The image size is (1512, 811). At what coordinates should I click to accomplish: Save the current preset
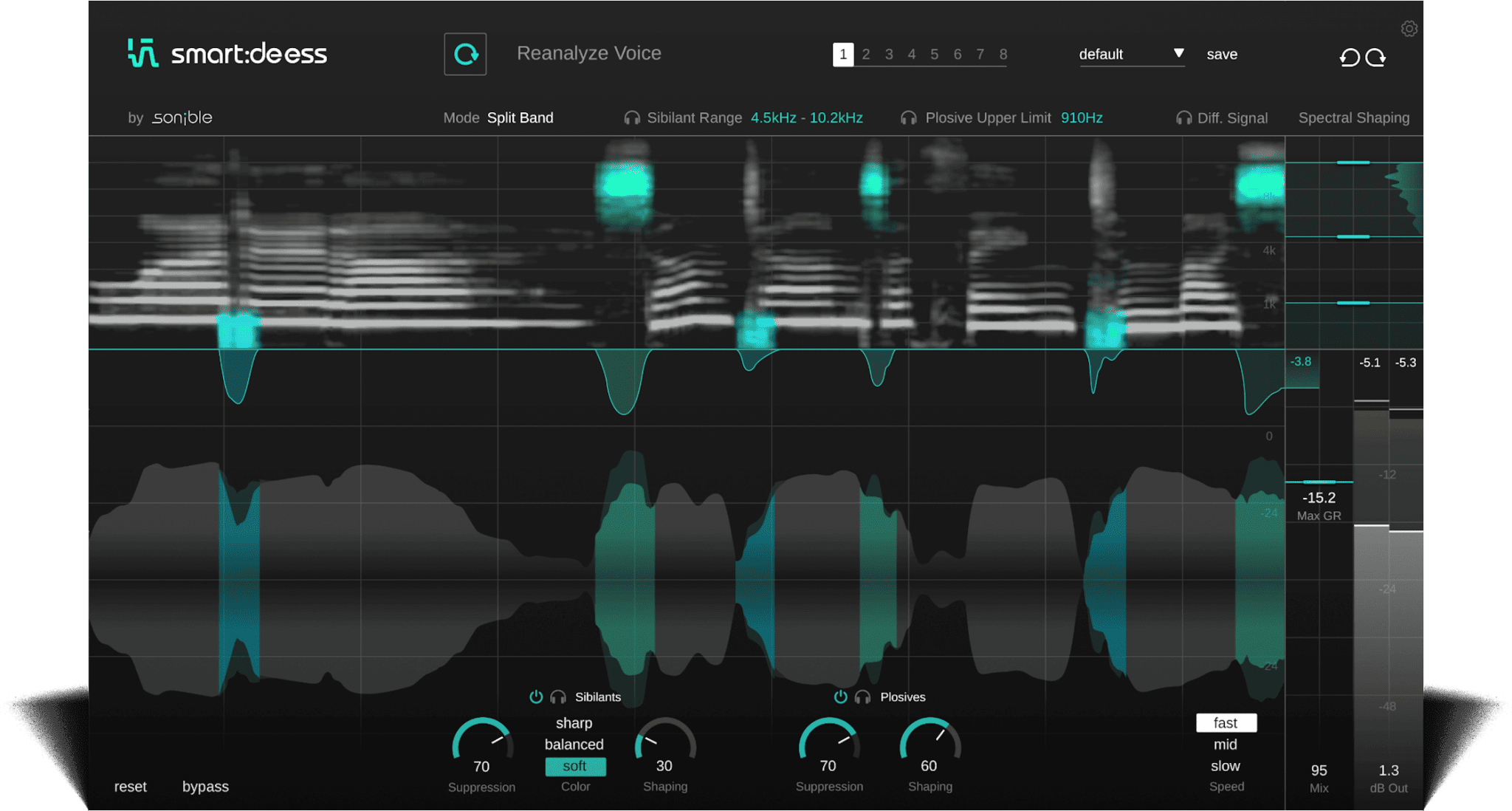pyautogui.click(x=1222, y=54)
